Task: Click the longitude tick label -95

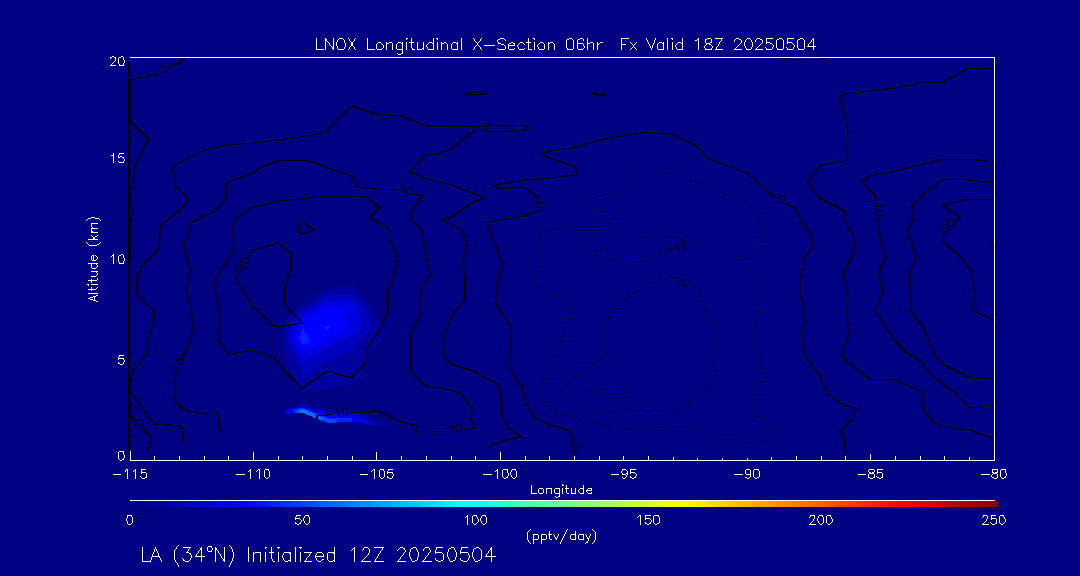Action: coord(623,474)
